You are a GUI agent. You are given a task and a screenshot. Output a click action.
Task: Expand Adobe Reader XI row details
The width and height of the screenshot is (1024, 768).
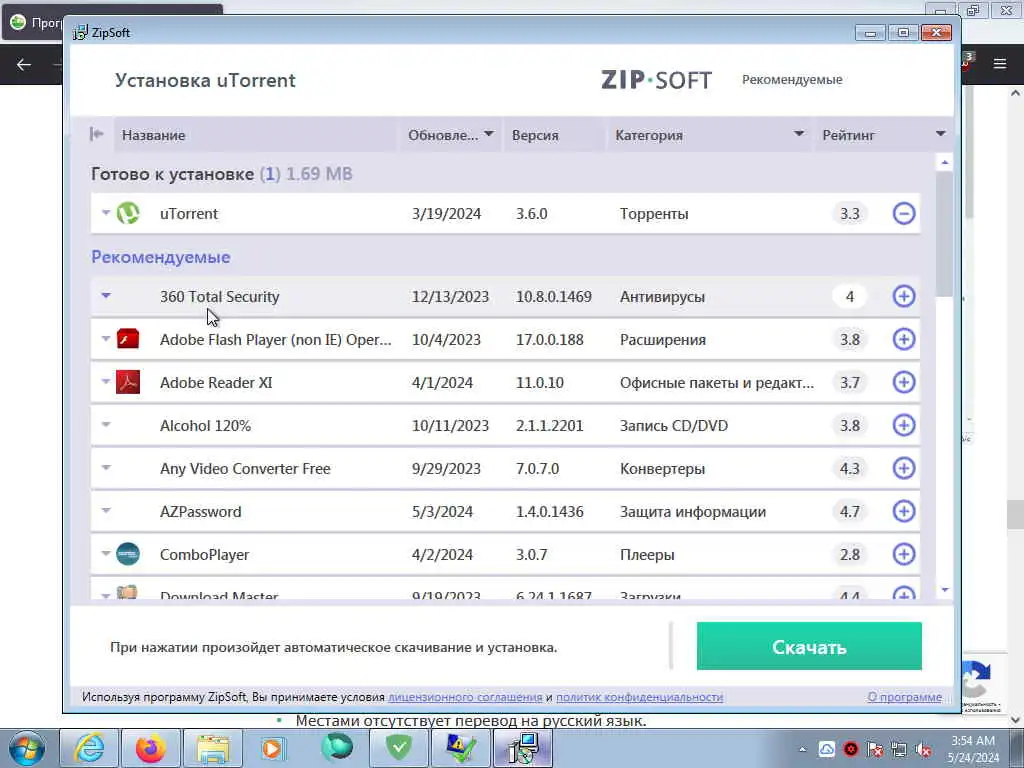[x=106, y=381]
